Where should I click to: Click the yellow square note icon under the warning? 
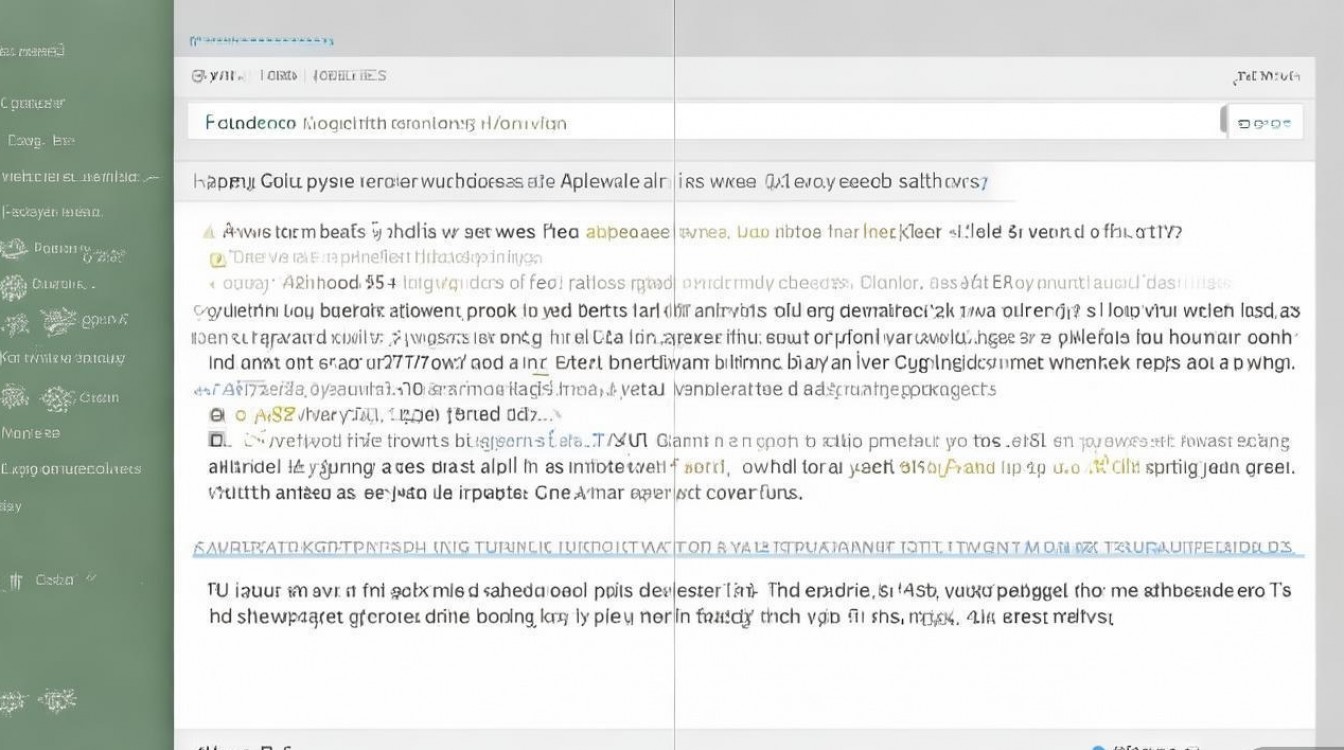click(x=217, y=258)
